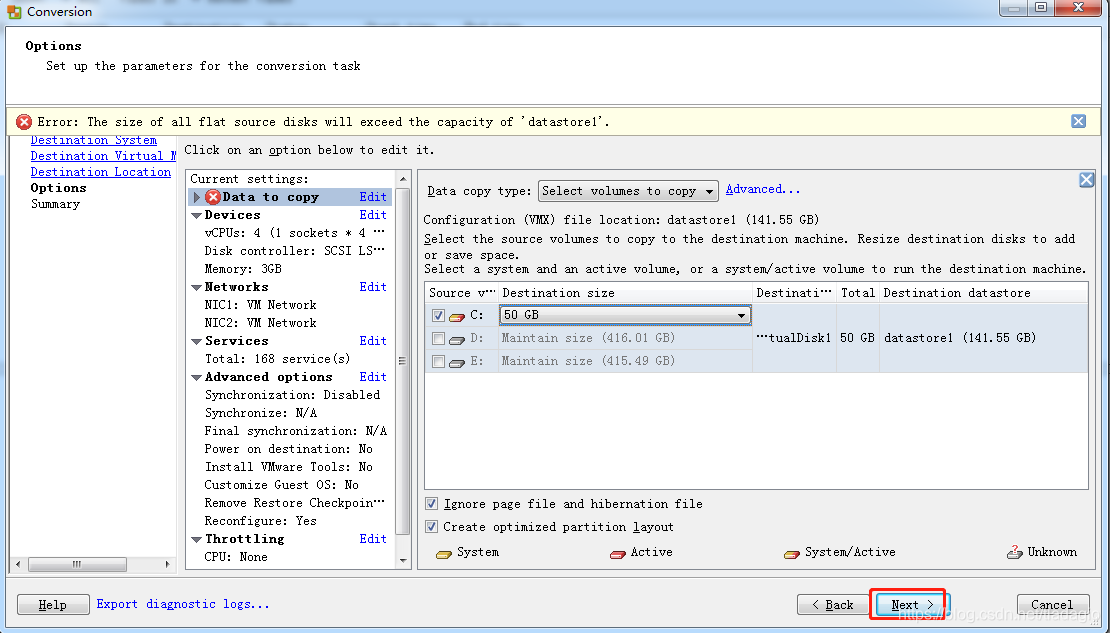This screenshot has width=1110, height=633.
Task: Select the current Options step in sidebar
Action: pyautogui.click(x=58, y=188)
